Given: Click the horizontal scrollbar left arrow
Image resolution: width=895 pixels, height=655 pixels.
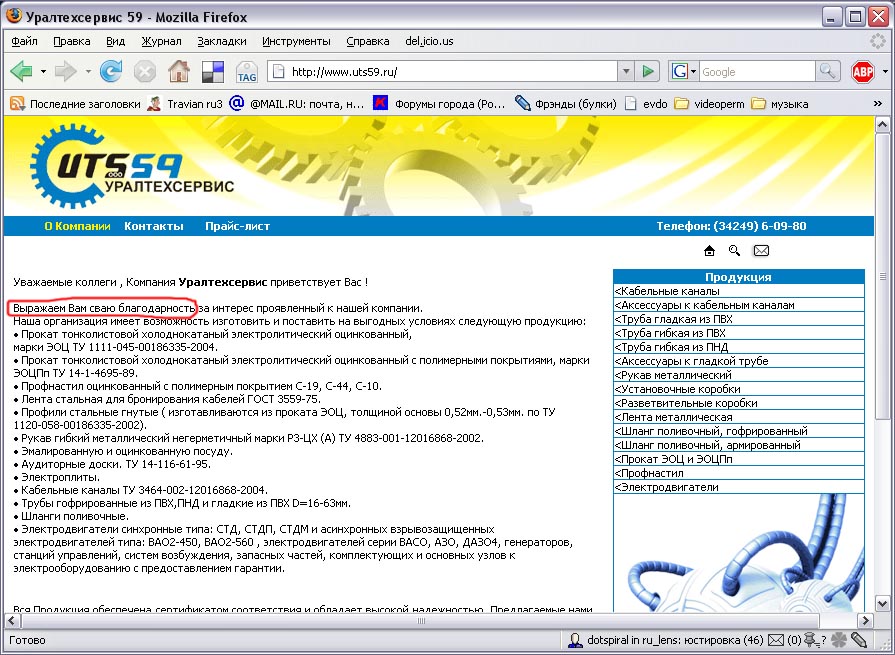Looking at the screenshot, I should [x=11, y=620].
